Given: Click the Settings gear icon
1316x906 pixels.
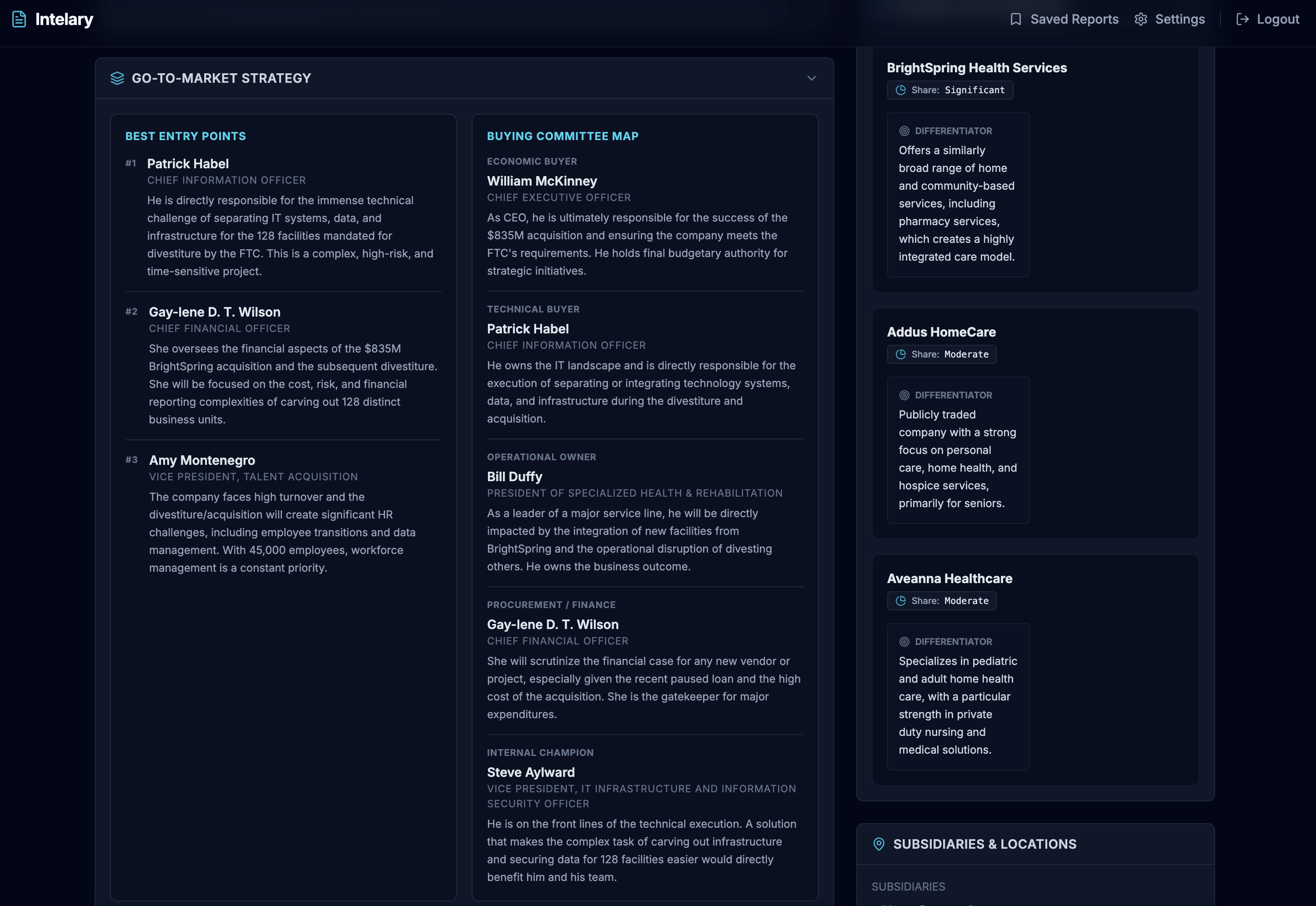Looking at the screenshot, I should 1140,19.
